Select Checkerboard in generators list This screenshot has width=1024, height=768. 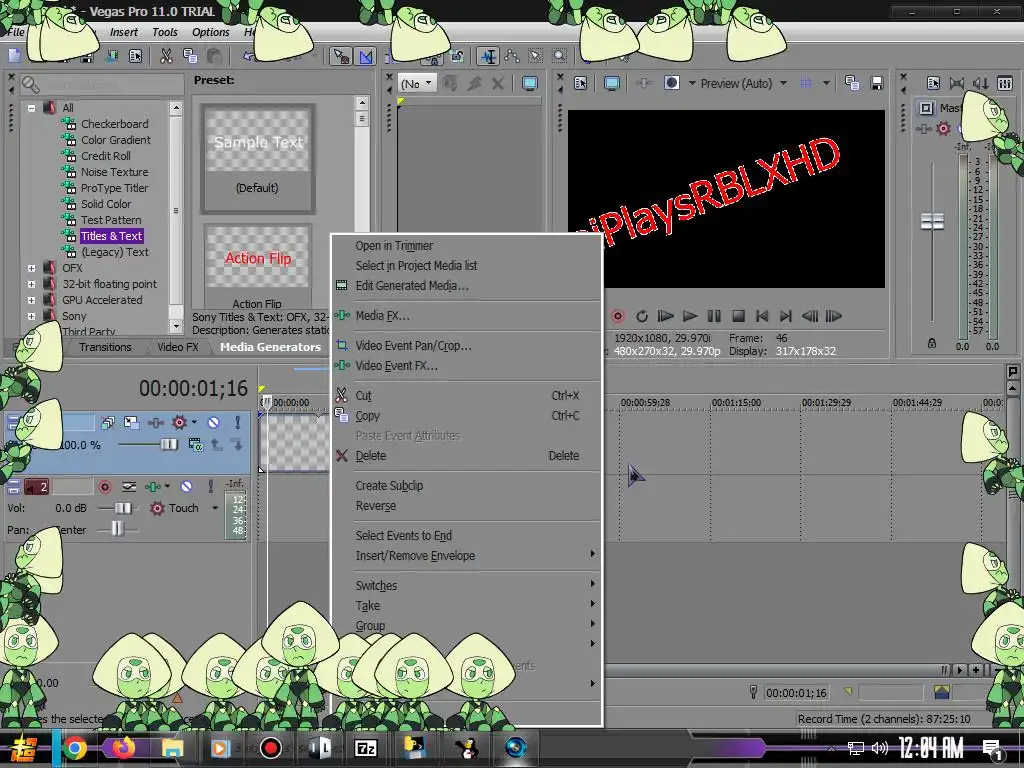(114, 124)
